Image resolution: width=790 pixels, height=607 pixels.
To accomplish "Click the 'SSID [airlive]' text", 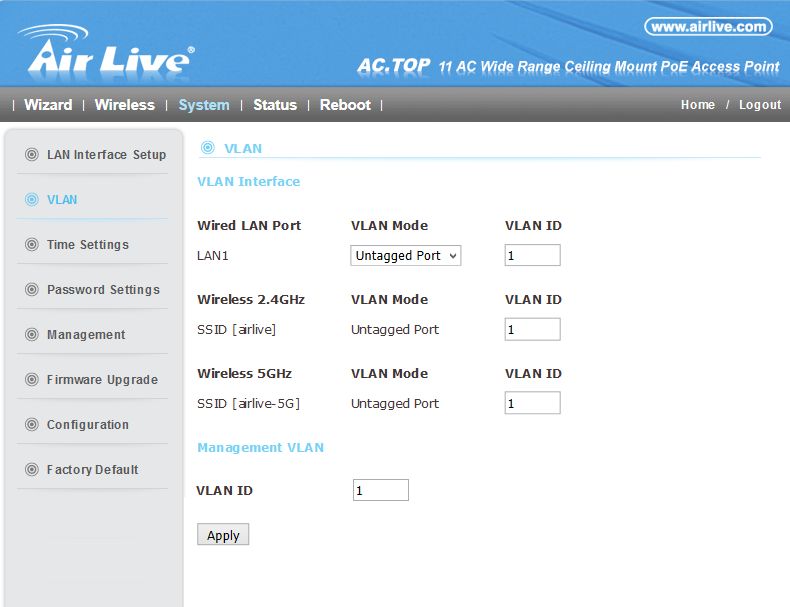I will click(x=236, y=329).
